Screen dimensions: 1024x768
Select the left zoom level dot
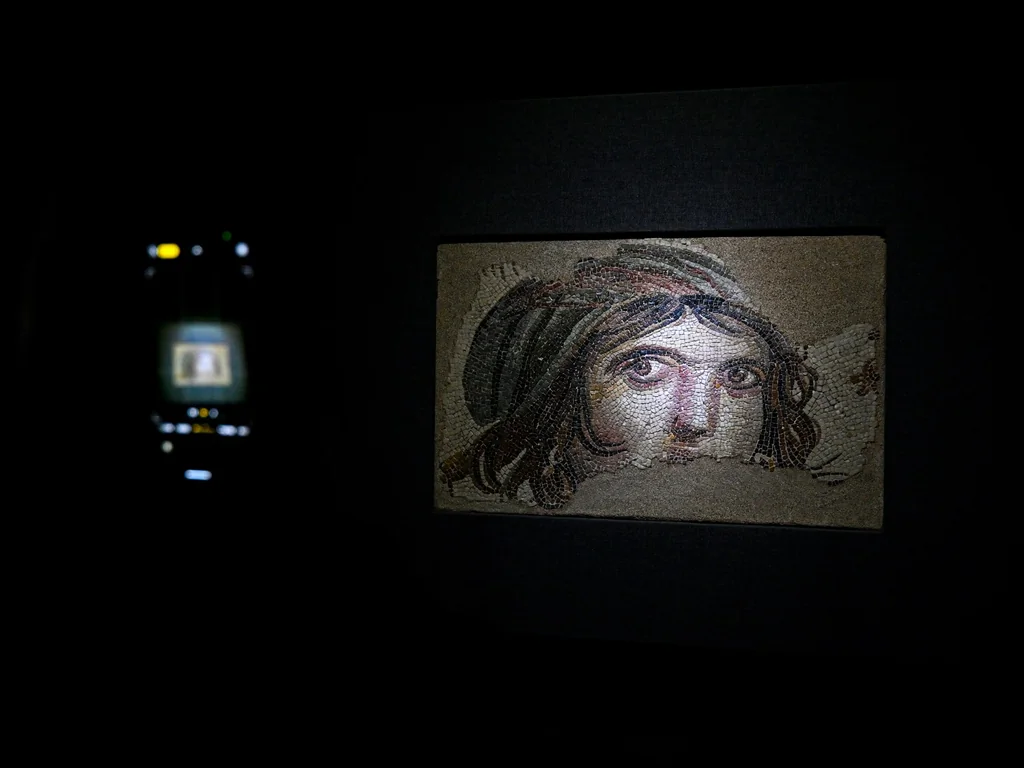tap(192, 412)
